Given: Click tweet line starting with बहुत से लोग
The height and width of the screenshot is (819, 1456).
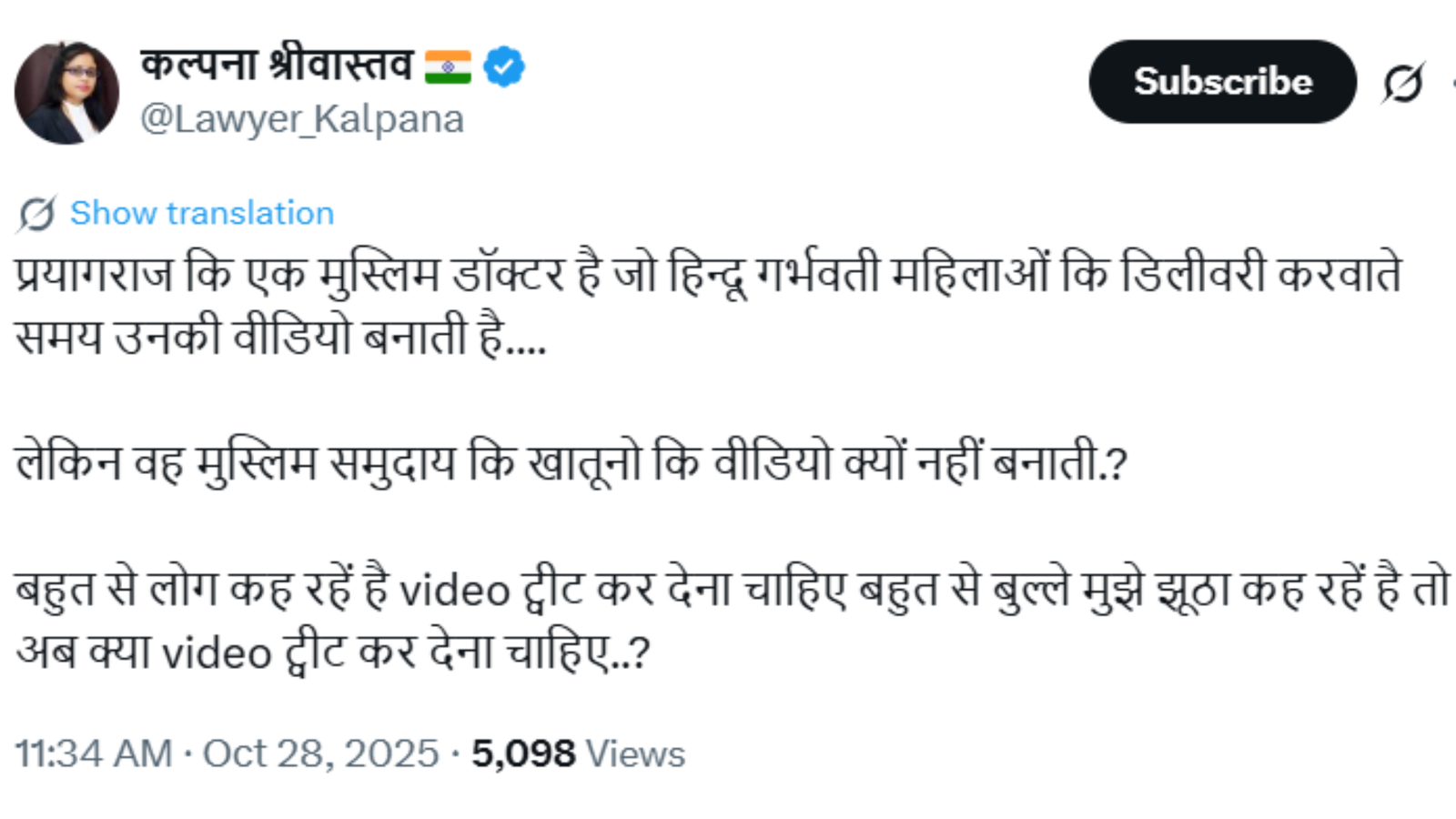Looking at the screenshot, I should click(728, 590).
